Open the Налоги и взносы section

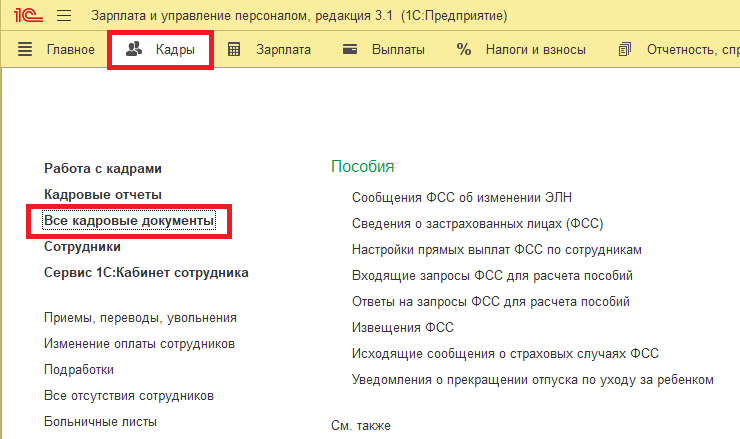pos(536,50)
